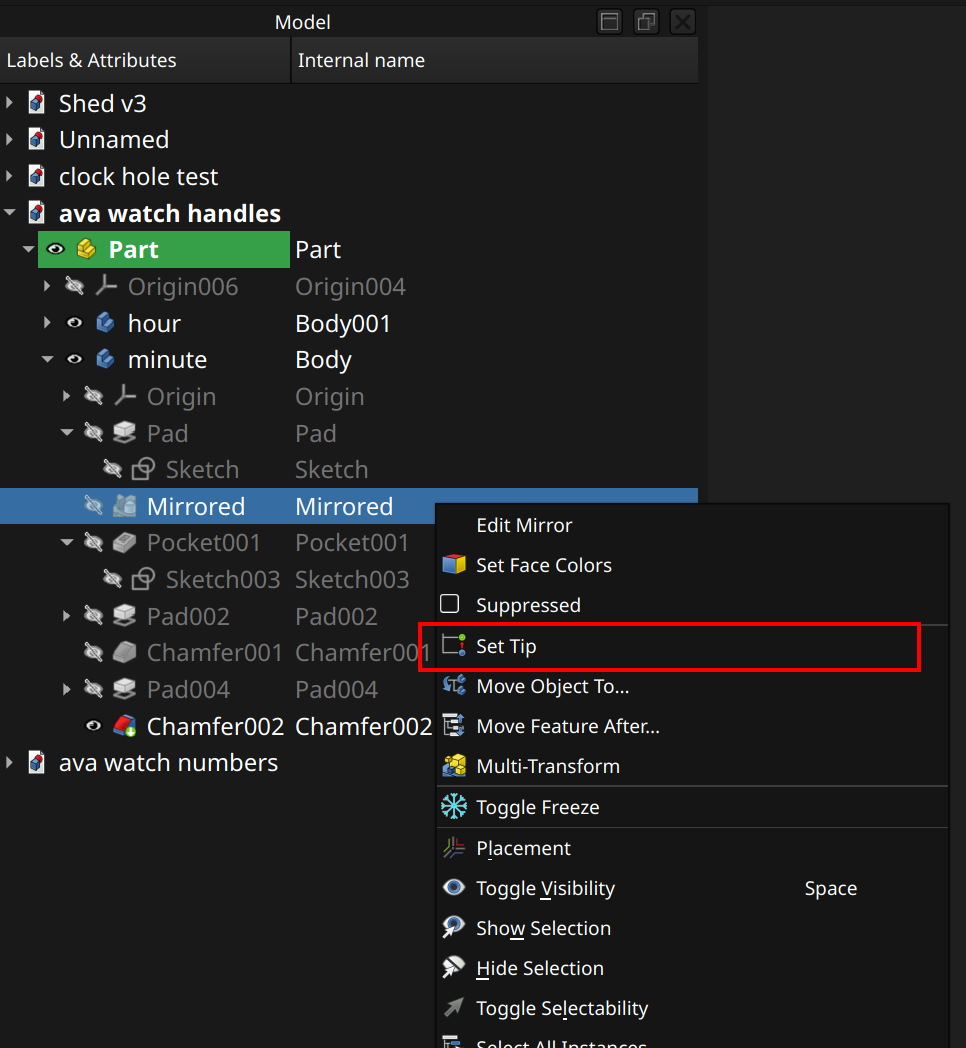The width and height of the screenshot is (966, 1048).
Task: Expand the Shed v3 document
Action: coord(9,103)
